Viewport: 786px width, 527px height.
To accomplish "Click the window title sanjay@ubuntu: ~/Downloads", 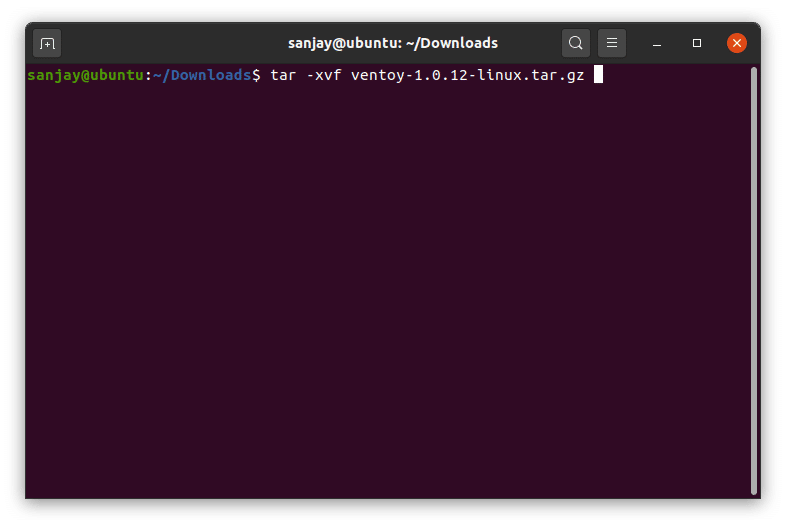I will 393,43.
